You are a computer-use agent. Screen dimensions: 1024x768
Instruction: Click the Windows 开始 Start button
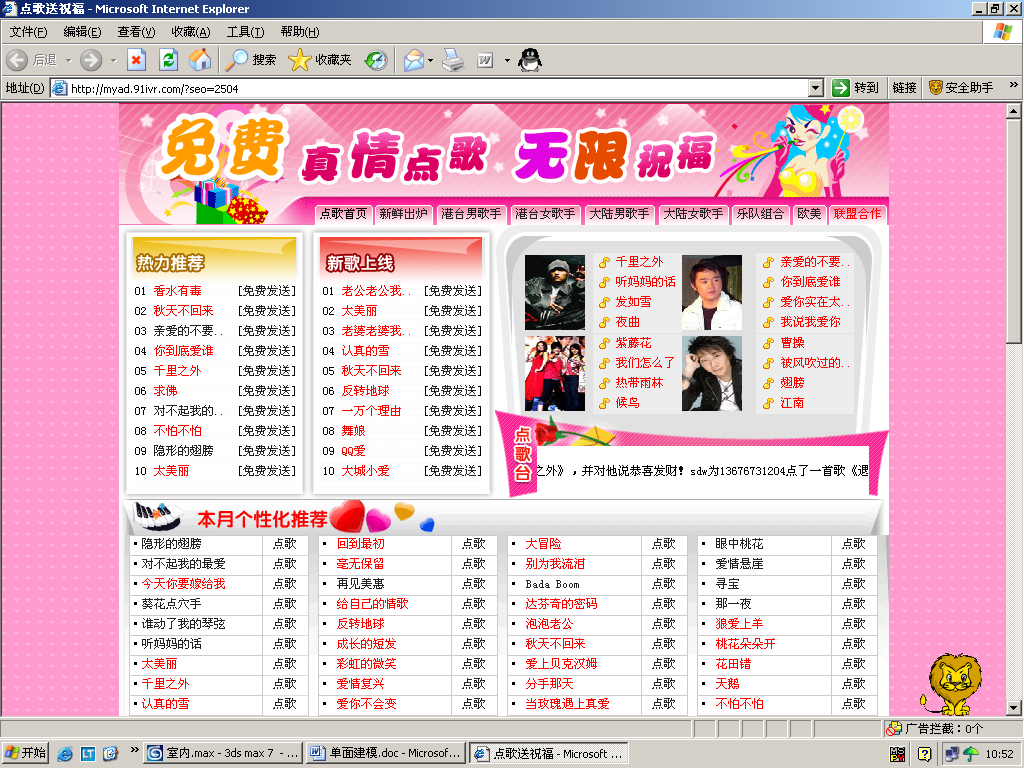25,754
